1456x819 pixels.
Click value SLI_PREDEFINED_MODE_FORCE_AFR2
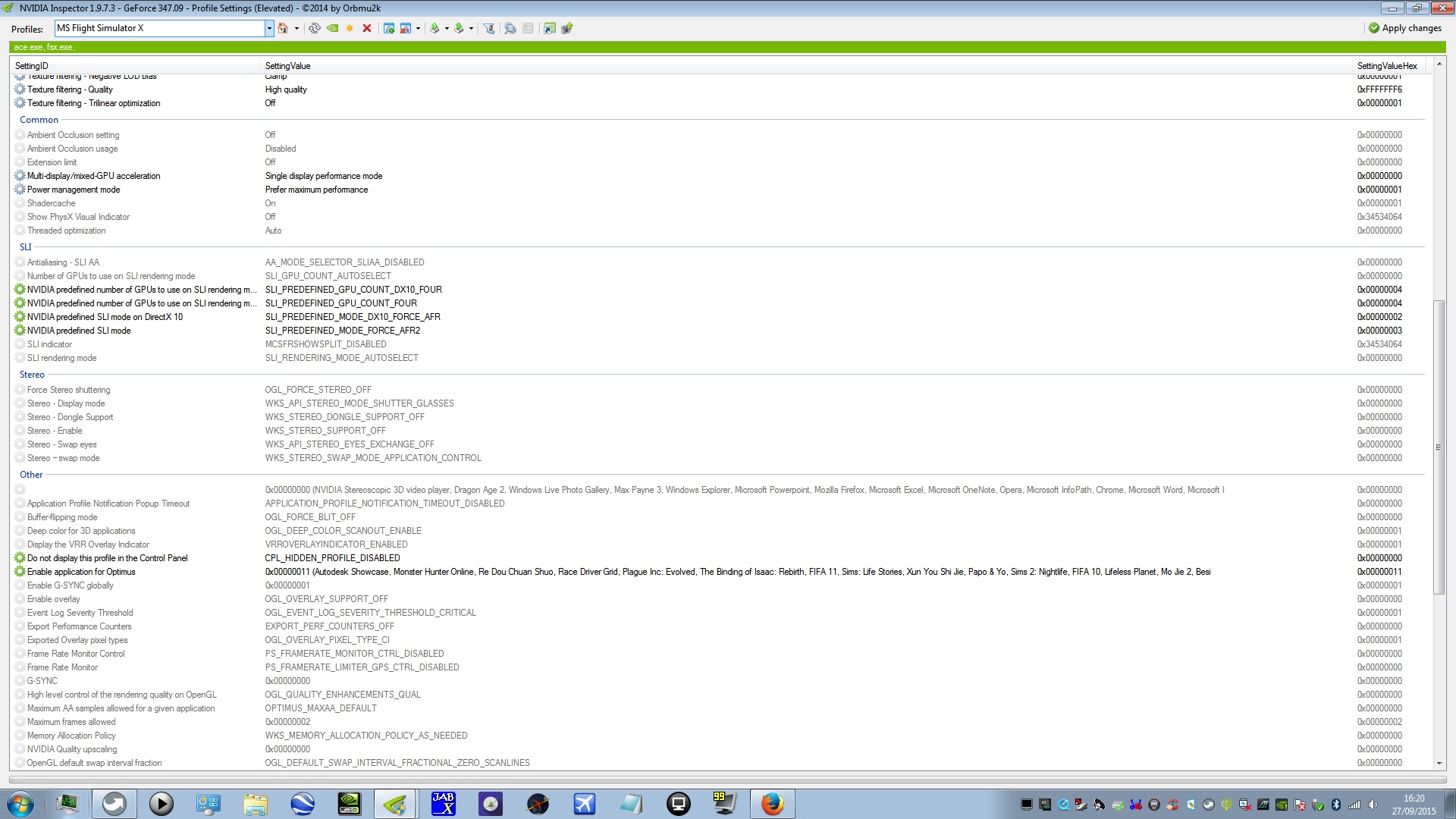click(x=343, y=331)
